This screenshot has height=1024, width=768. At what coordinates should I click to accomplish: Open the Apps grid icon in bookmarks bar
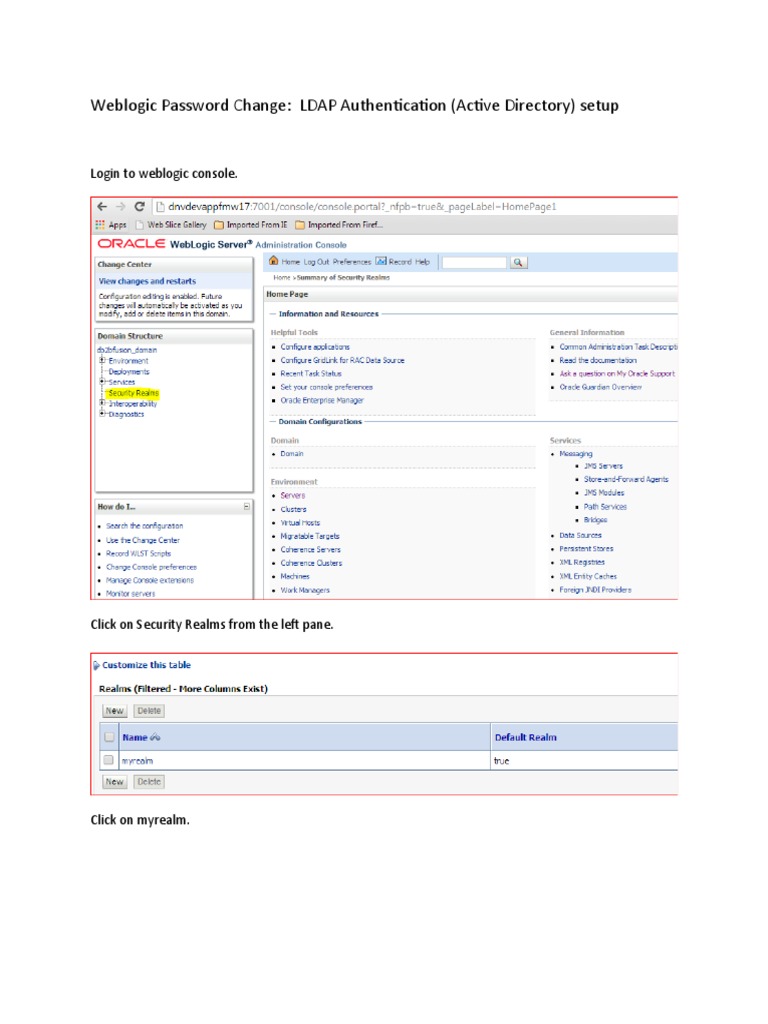click(x=100, y=225)
